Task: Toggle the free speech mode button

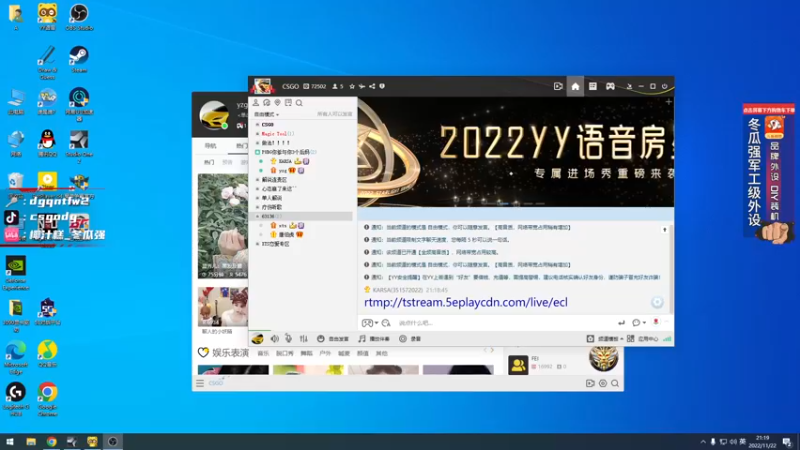Action: click(x=333, y=339)
